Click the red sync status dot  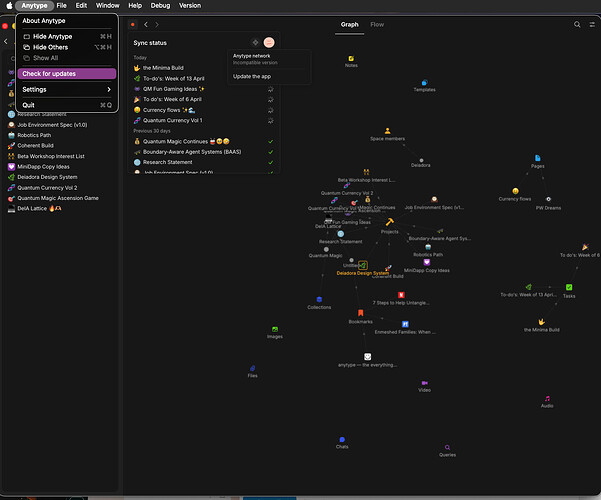(x=133, y=25)
